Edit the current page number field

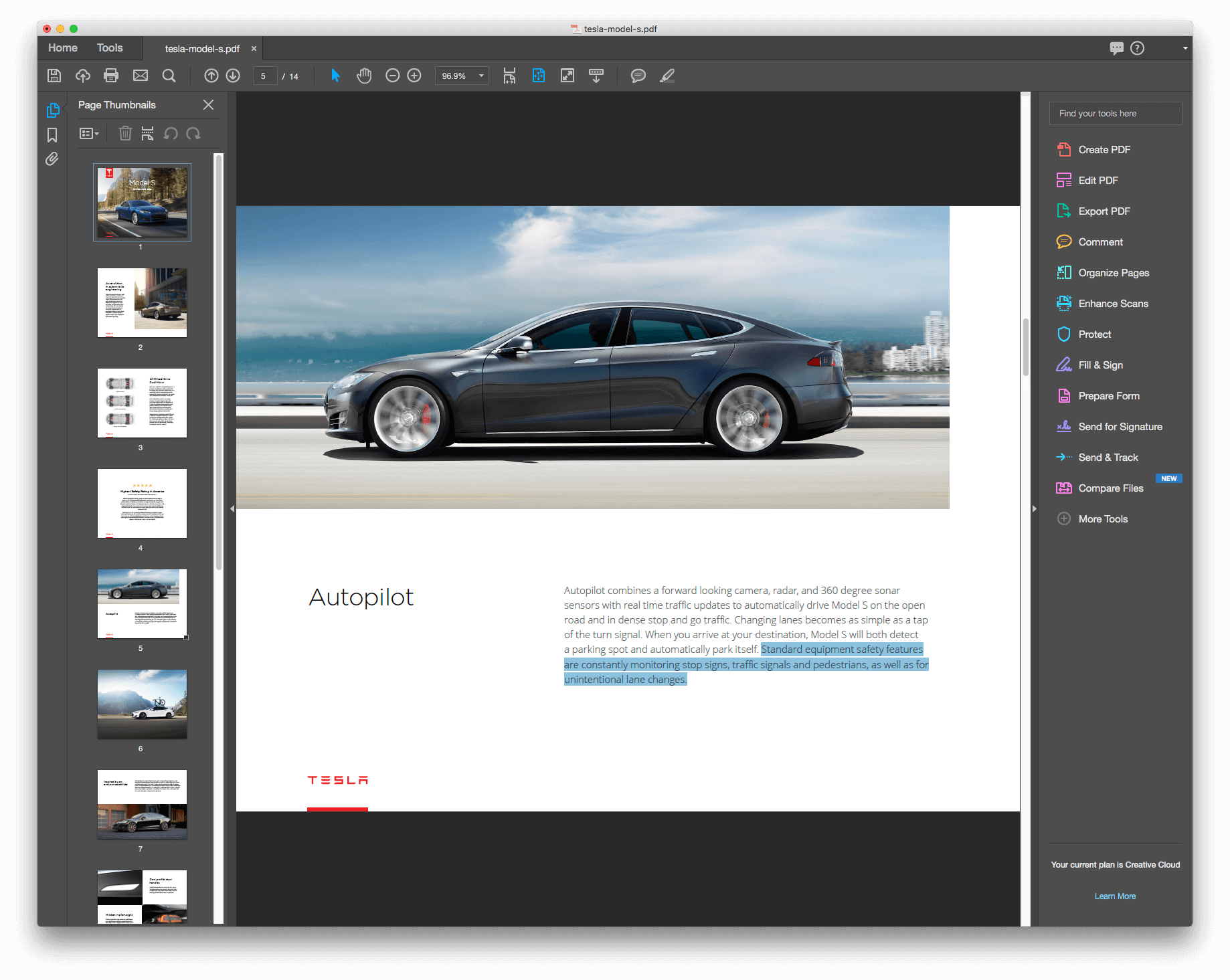coord(265,76)
